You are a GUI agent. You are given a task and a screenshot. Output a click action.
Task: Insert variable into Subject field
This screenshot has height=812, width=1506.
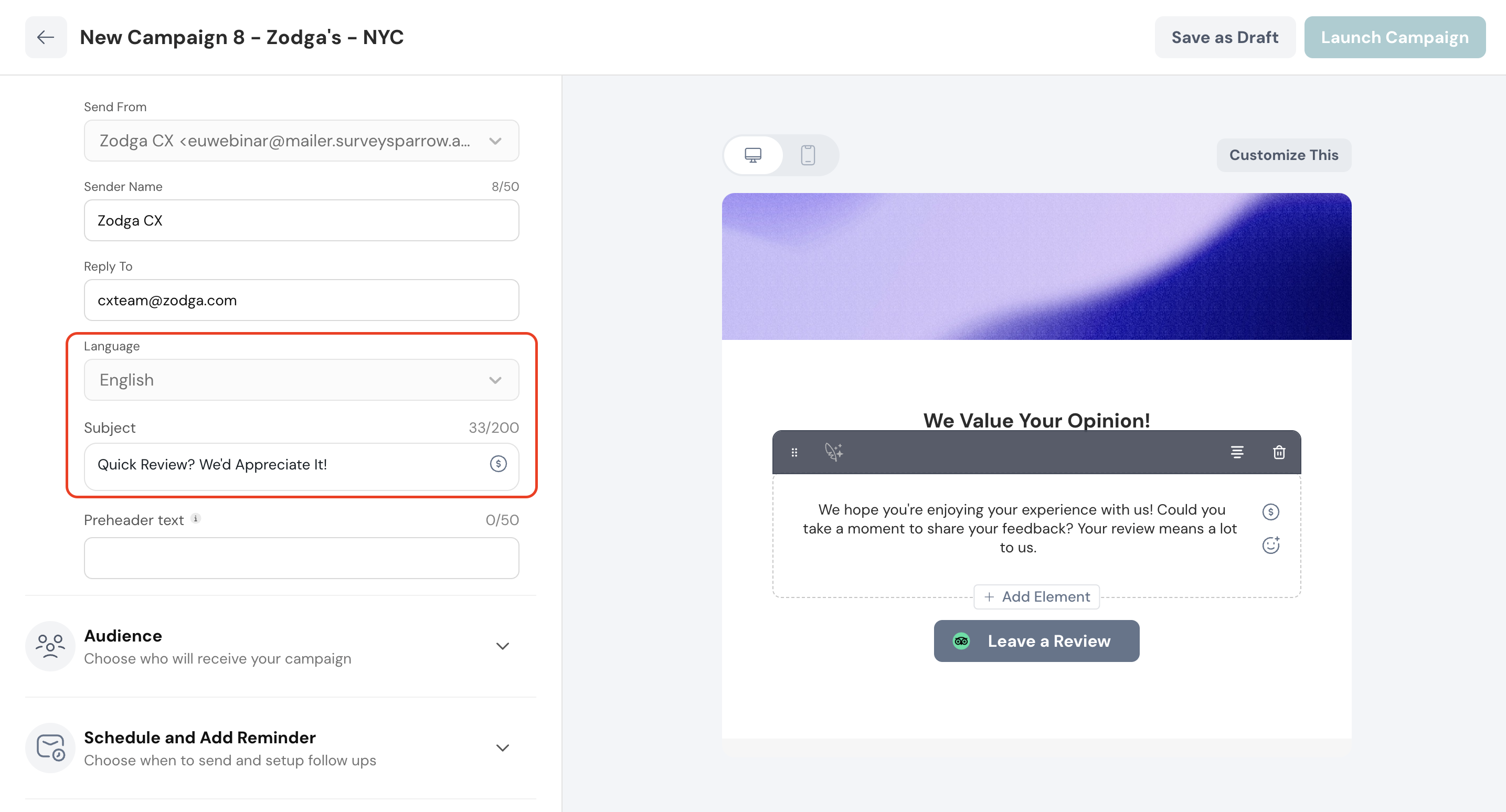(x=498, y=464)
